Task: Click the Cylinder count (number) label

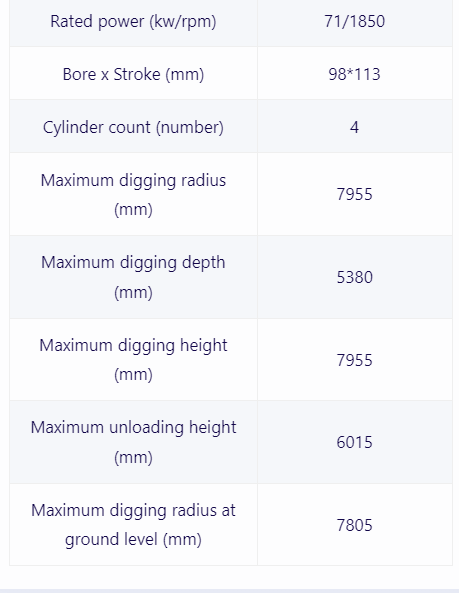Action: click(x=133, y=127)
